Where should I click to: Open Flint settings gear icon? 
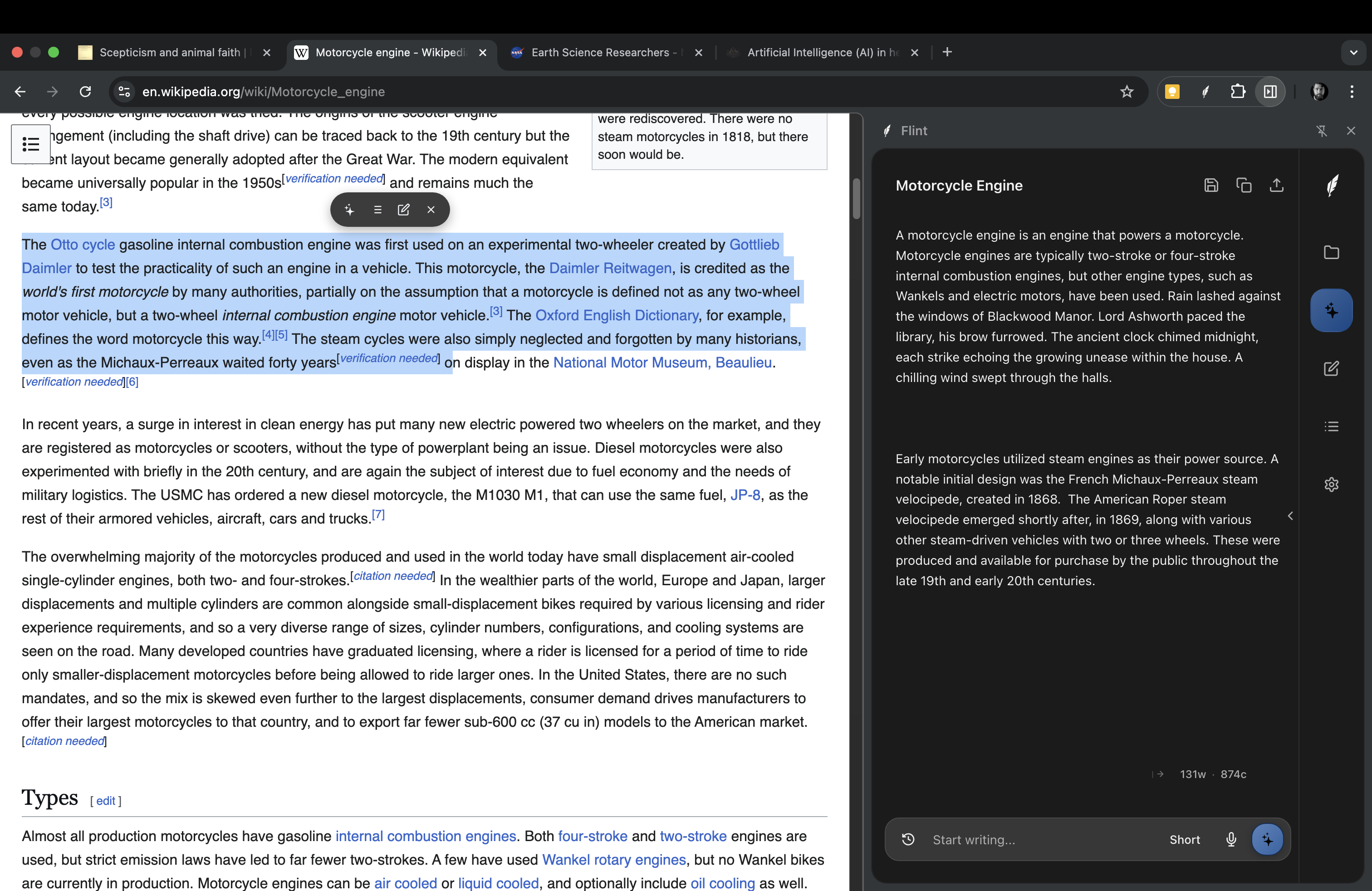click(x=1331, y=485)
